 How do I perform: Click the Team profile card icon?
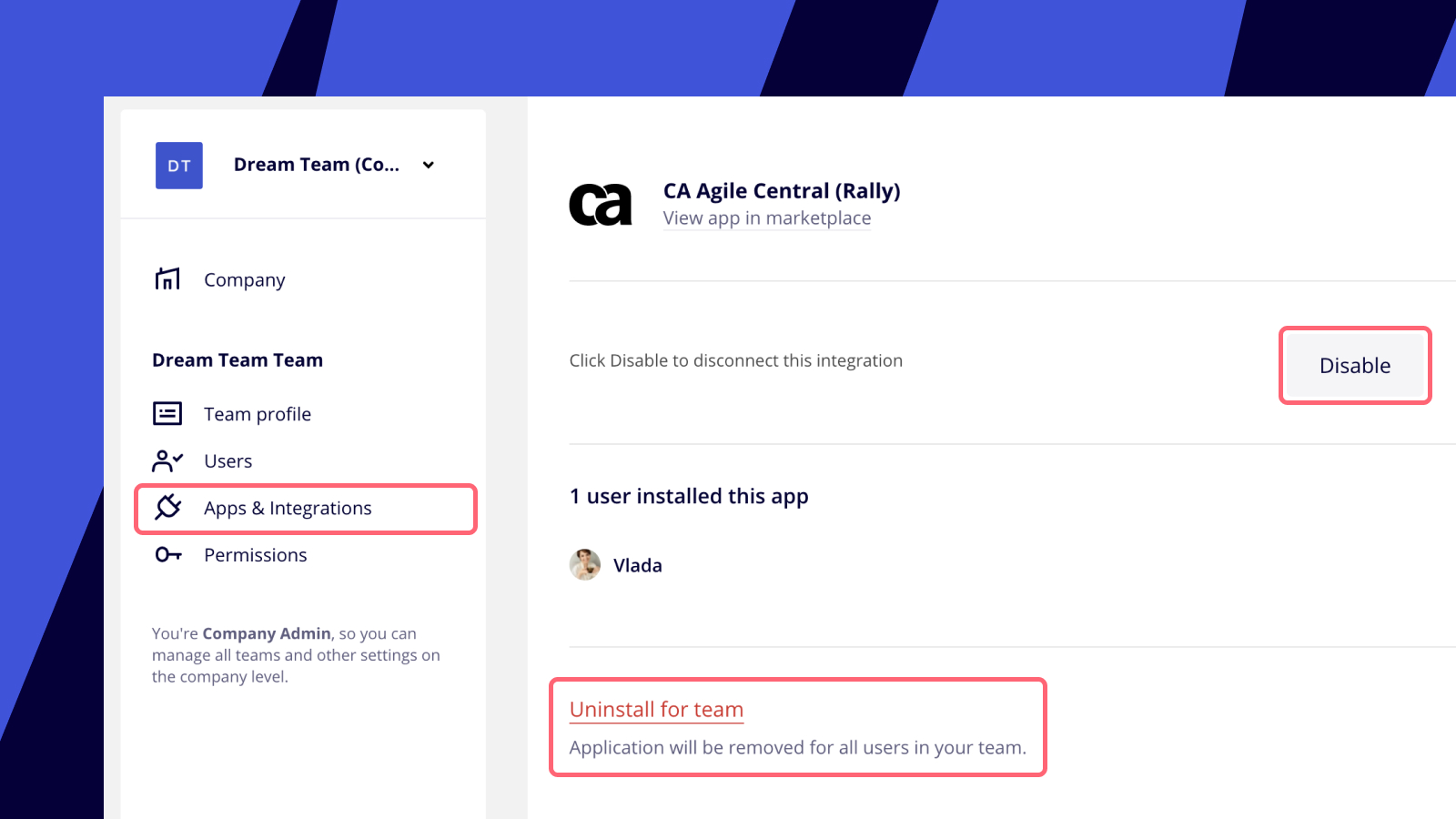tap(167, 414)
